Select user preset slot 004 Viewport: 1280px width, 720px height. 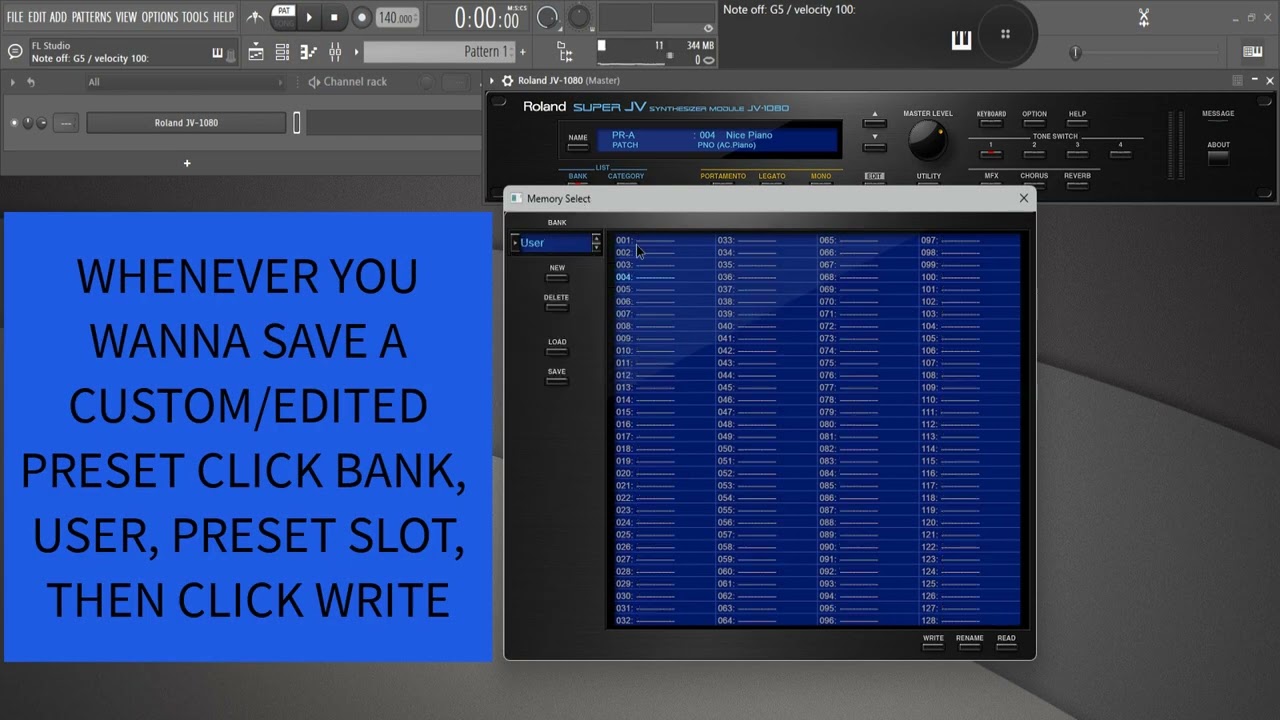click(664, 277)
